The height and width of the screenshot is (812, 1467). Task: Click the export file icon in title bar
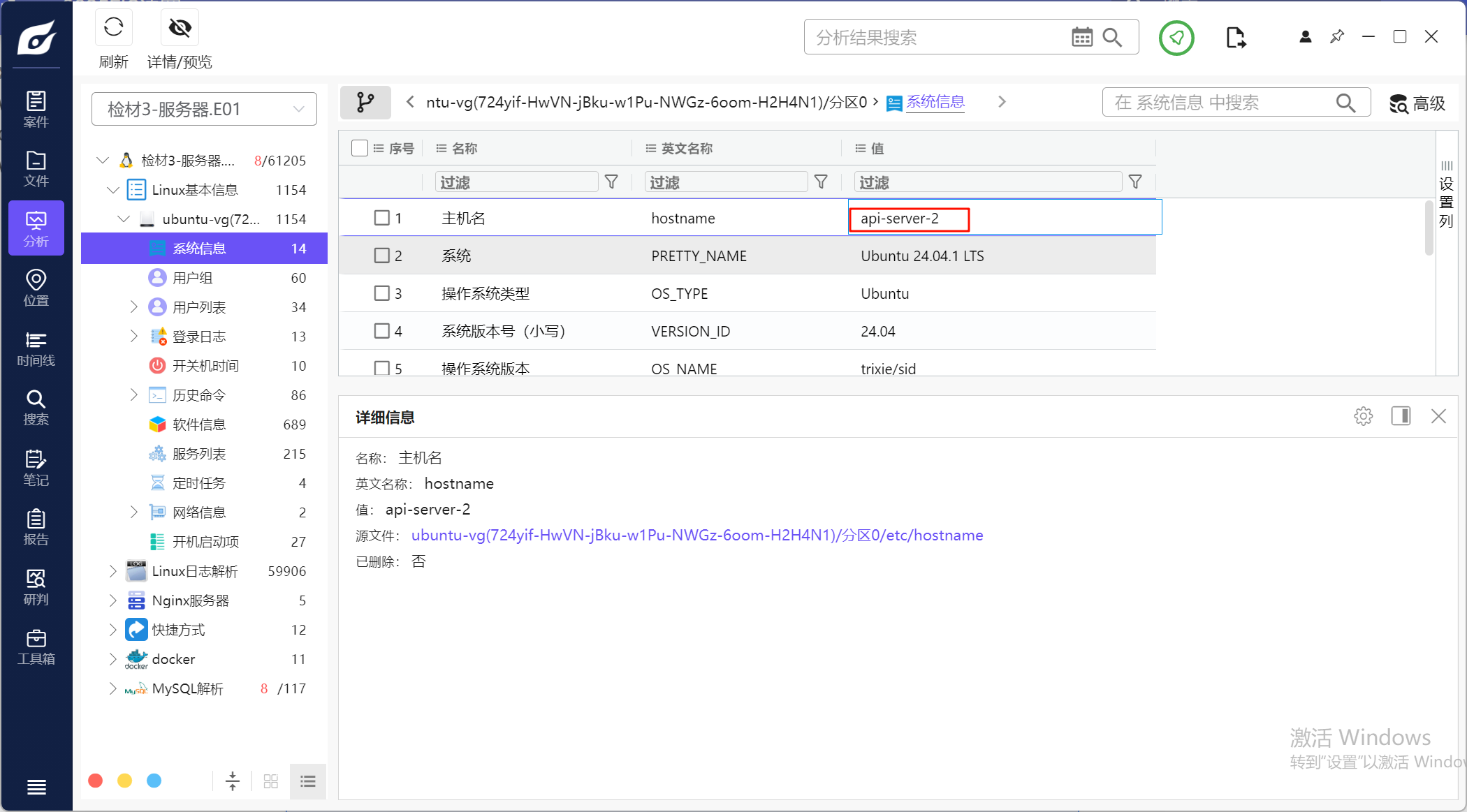tap(1235, 38)
